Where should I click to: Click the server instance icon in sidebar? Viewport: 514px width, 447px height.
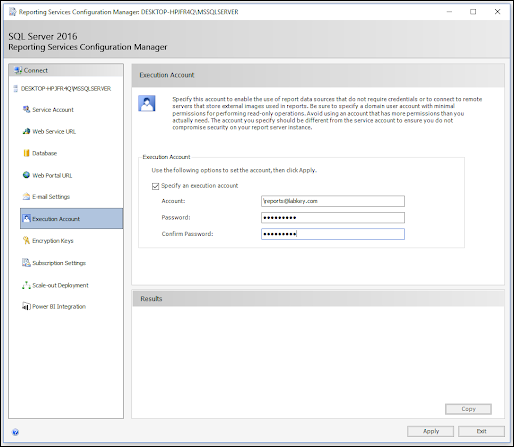click(15, 89)
